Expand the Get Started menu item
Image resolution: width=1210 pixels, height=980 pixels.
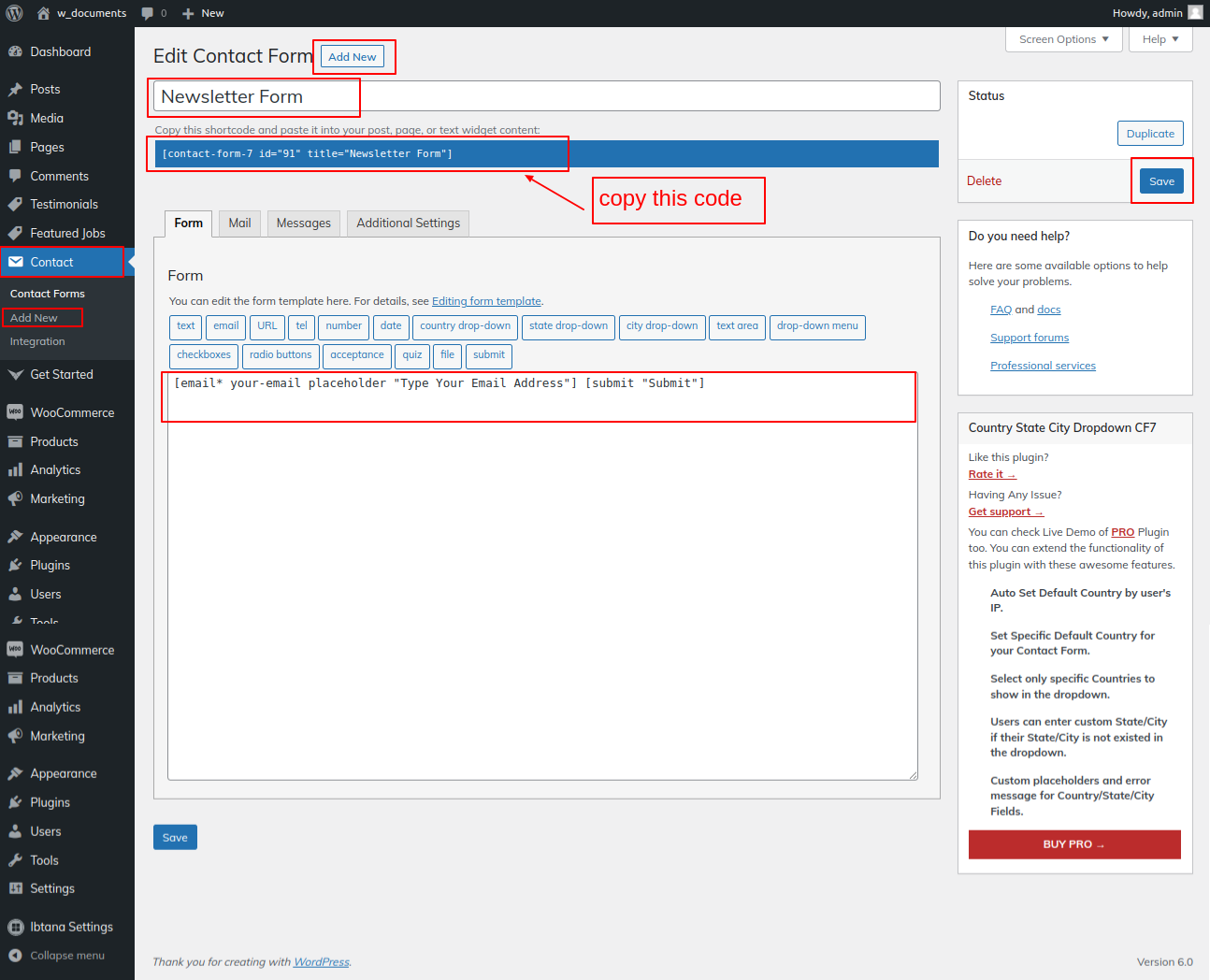point(62,375)
